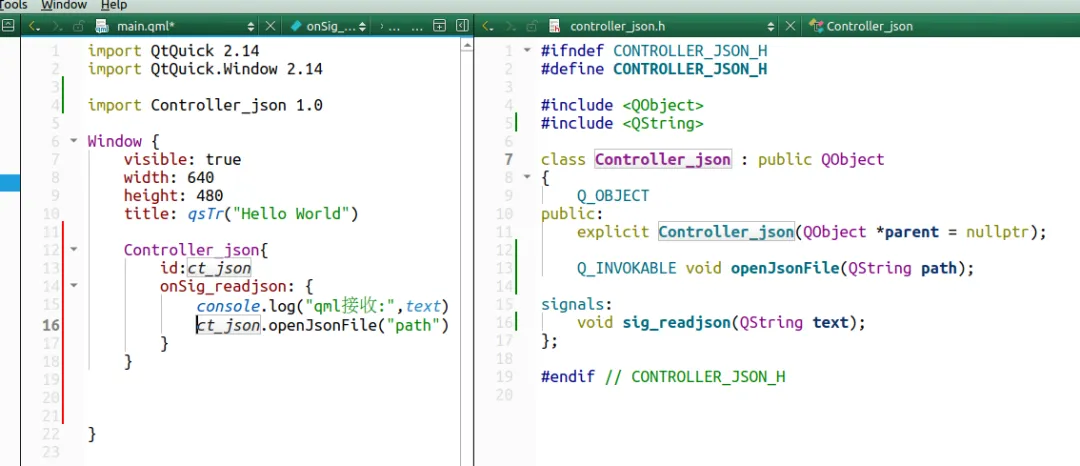Click '#endif // CONTROLLER_JSON_H' line
This screenshot has width=1080, height=466.
pyautogui.click(x=663, y=377)
